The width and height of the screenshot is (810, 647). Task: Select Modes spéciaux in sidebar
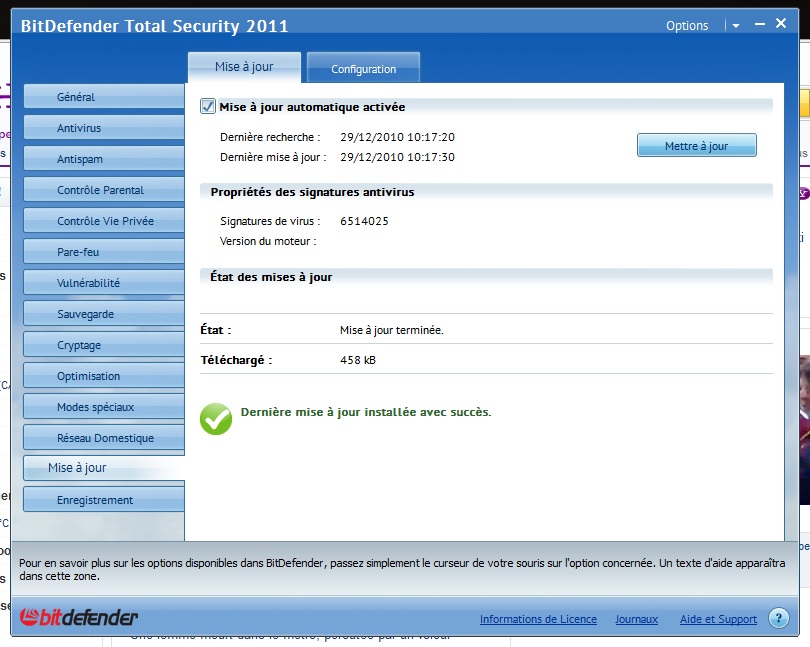tap(104, 407)
